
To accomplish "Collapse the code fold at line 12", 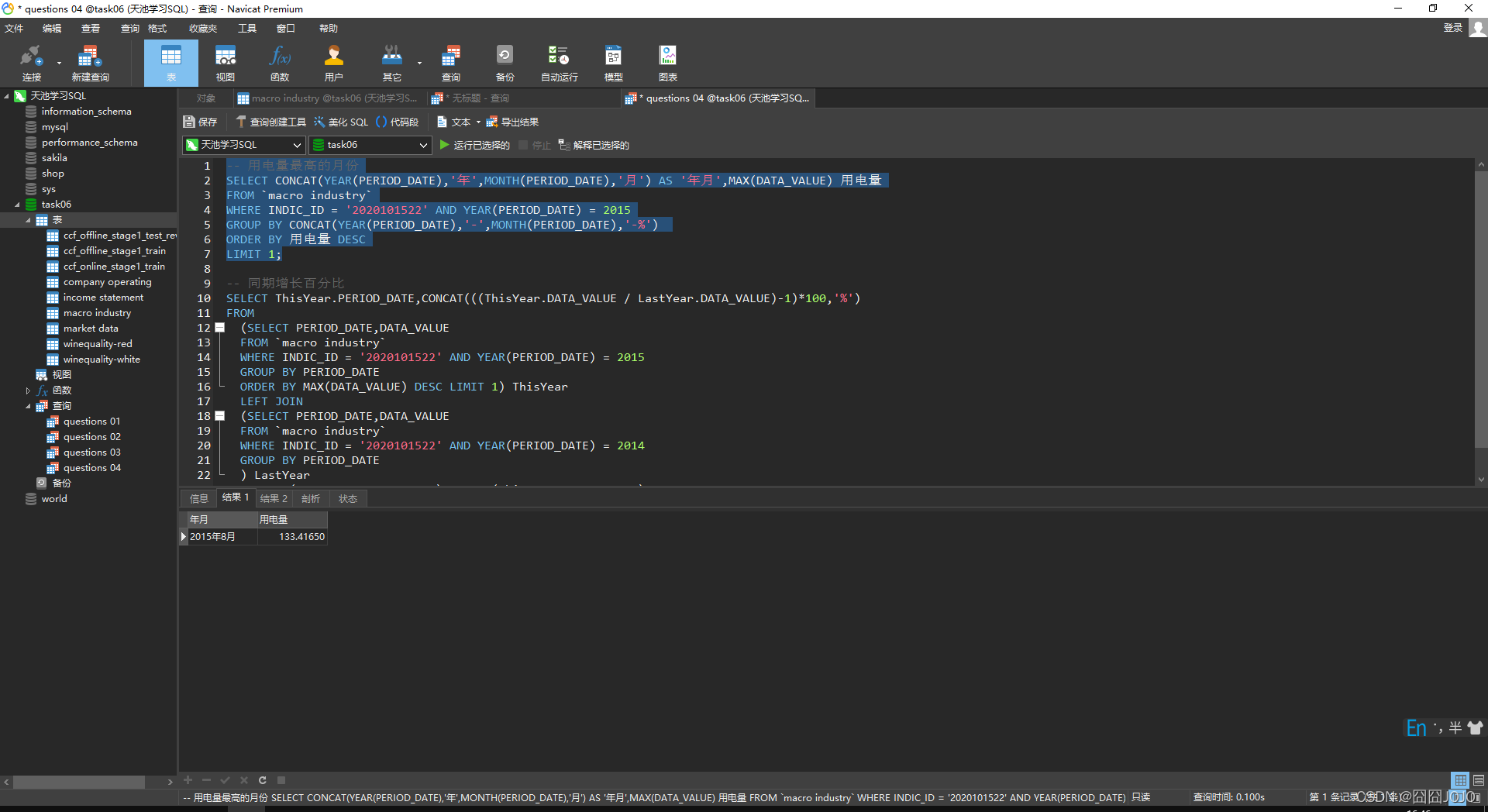I will pyautogui.click(x=220, y=328).
